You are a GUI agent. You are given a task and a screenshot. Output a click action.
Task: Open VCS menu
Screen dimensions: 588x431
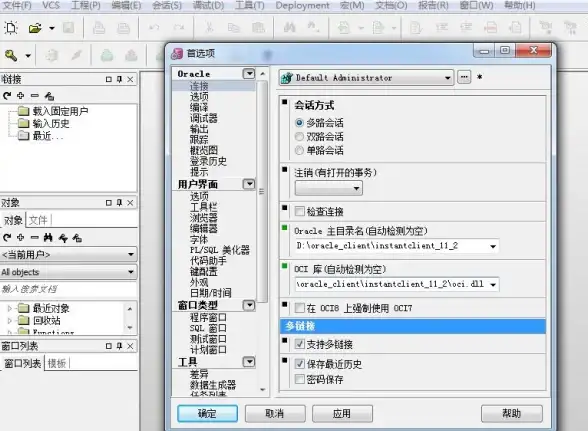point(51,6)
